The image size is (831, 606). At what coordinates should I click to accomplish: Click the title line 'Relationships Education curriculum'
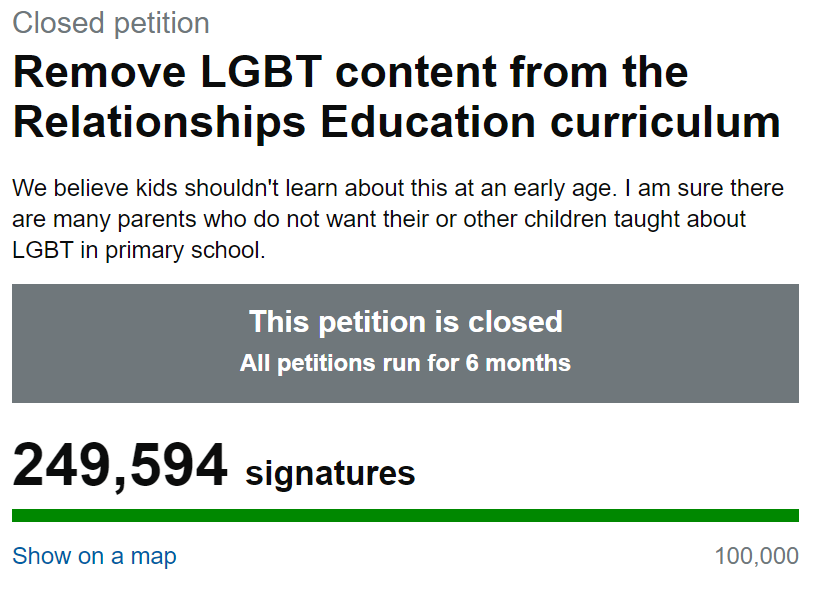[x=396, y=122]
